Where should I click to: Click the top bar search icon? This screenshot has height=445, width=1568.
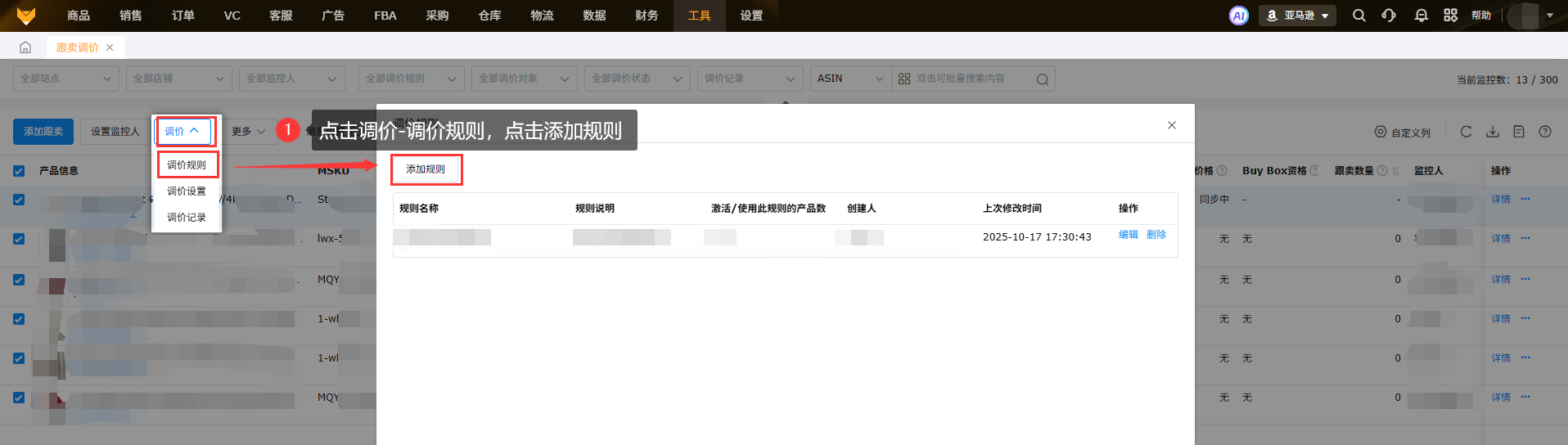[1359, 16]
